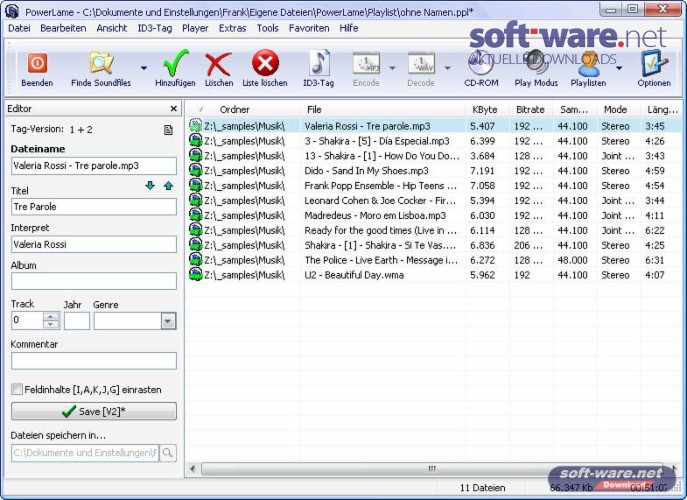Select The Police - Live Earth row

[x=434, y=260]
